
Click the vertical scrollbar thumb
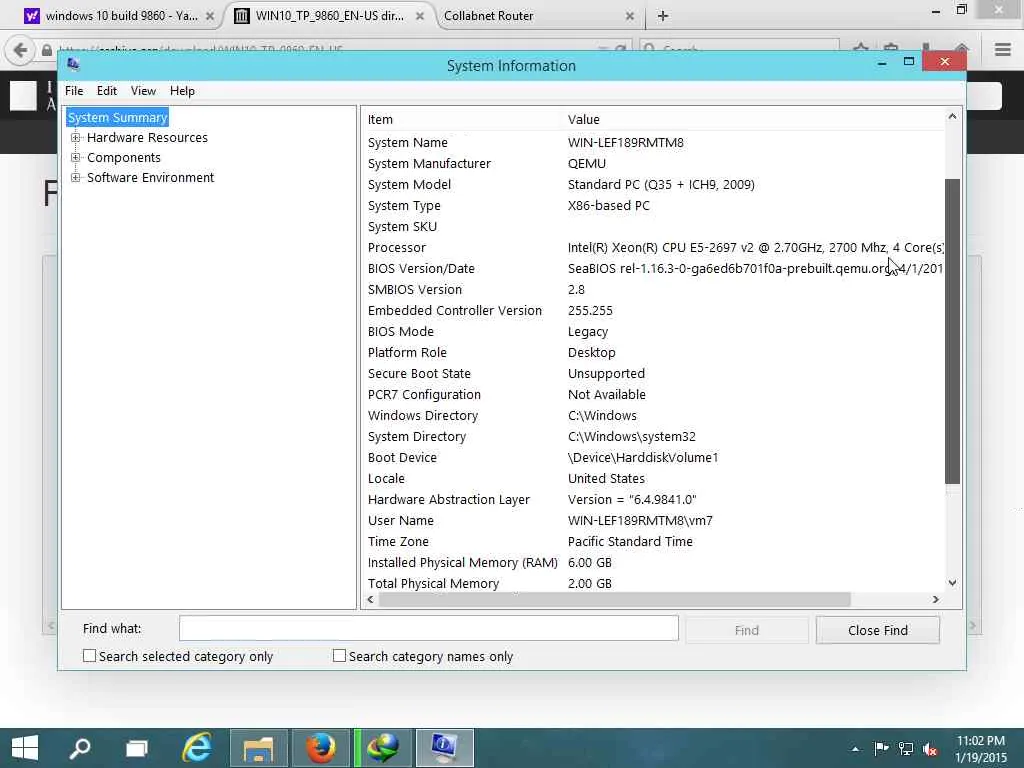point(952,331)
